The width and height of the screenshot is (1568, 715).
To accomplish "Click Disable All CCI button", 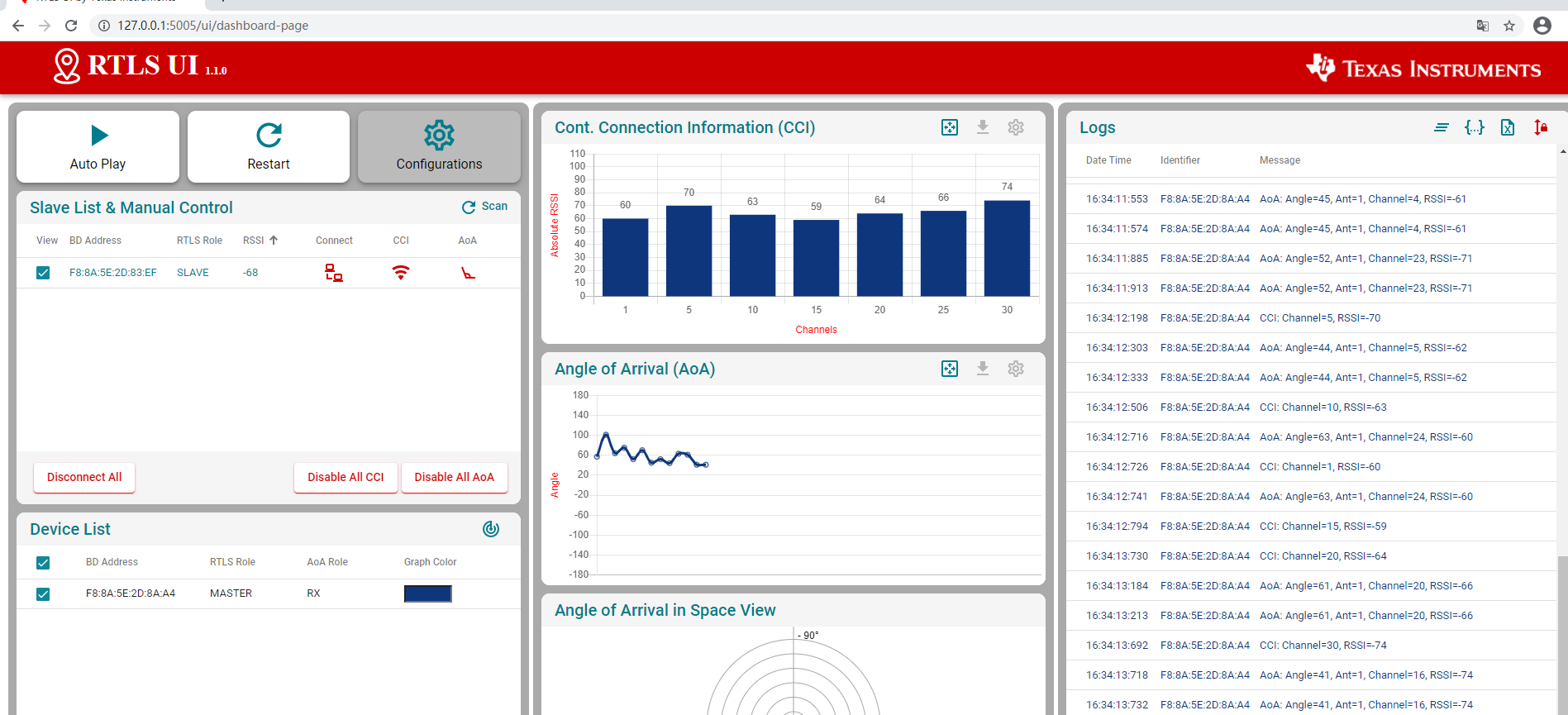I will click(x=346, y=477).
